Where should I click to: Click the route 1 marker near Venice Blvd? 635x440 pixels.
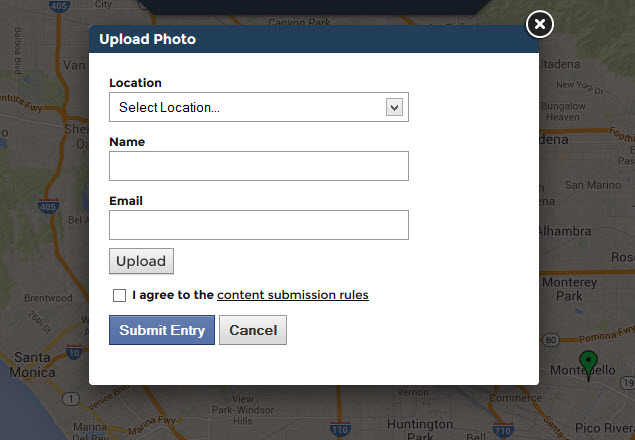click(71, 399)
